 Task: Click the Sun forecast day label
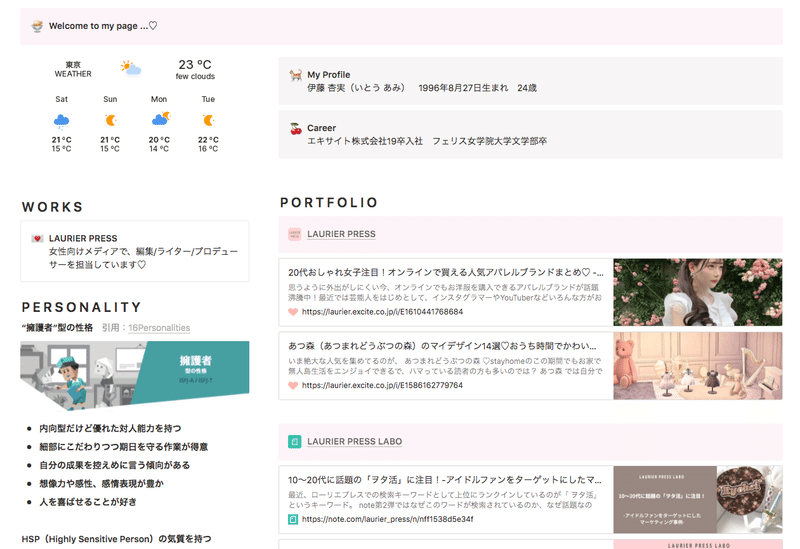tap(110, 99)
